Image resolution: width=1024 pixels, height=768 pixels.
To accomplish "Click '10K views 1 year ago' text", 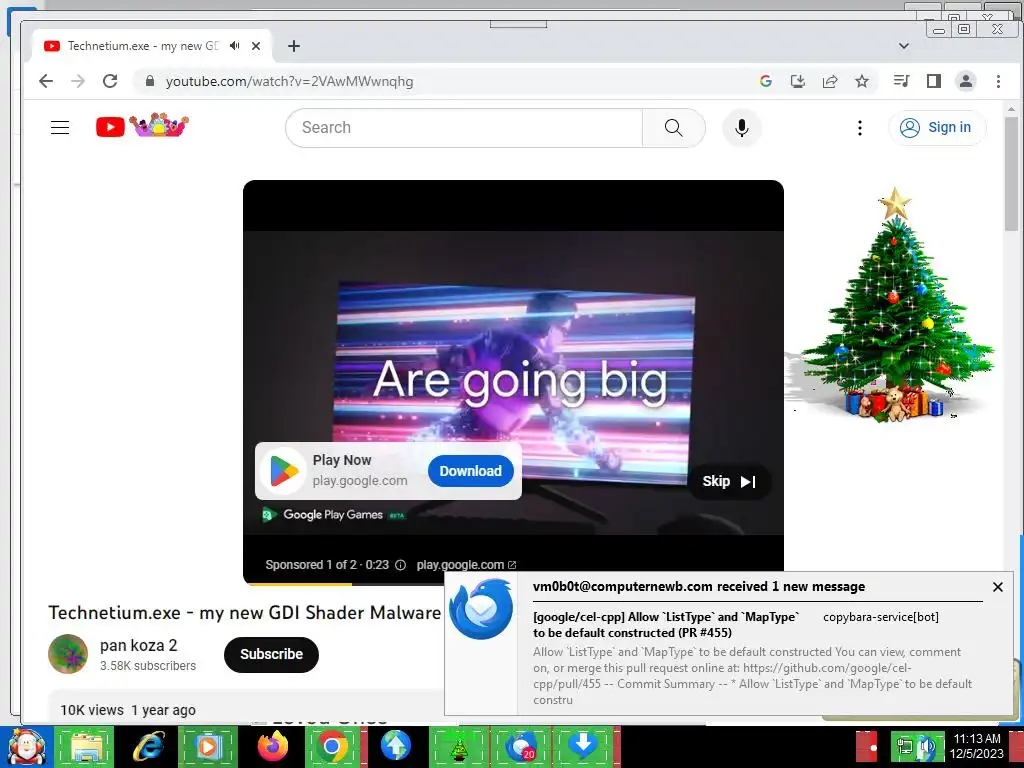I will [x=128, y=710].
